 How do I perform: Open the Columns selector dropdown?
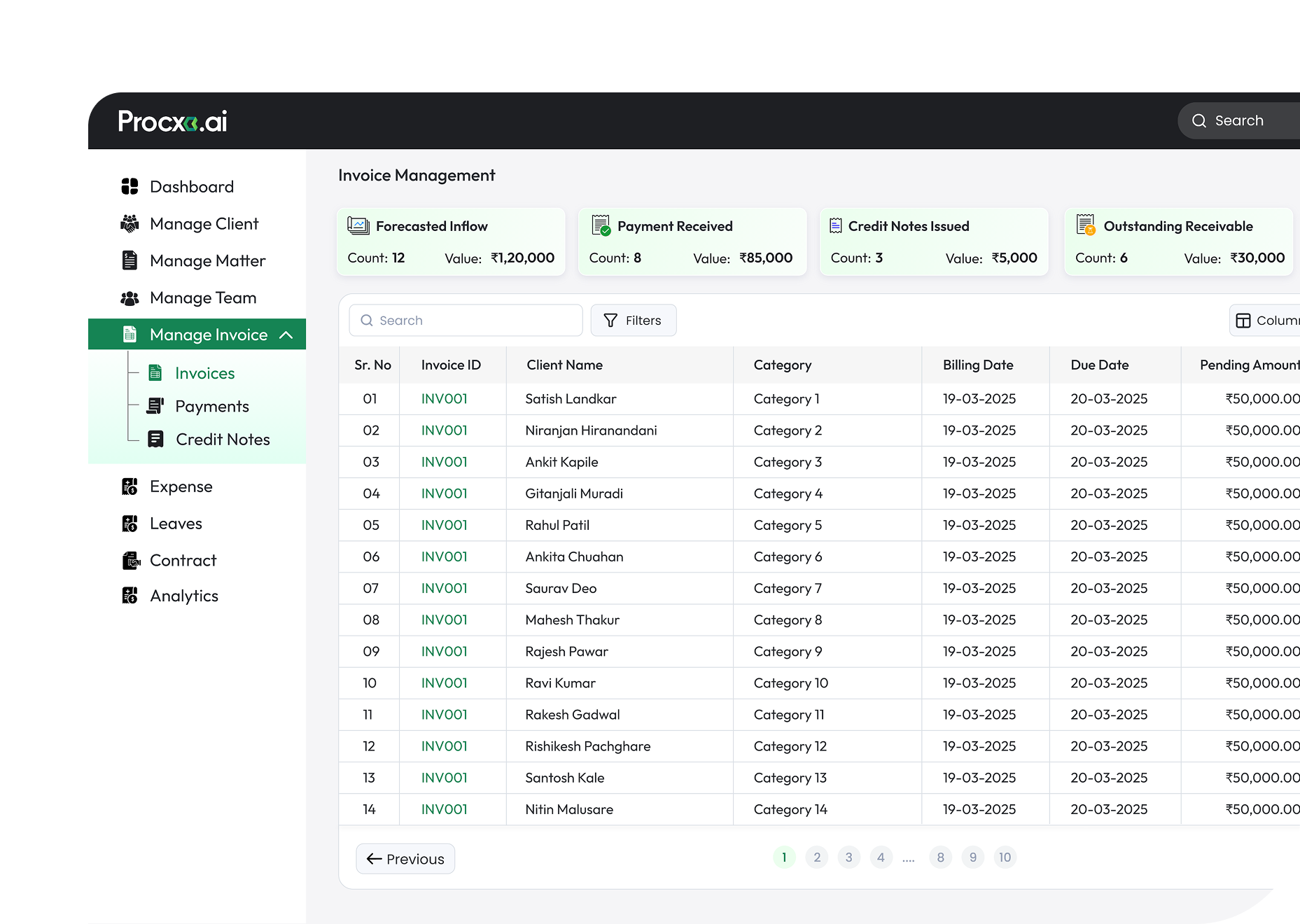[1266, 321]
